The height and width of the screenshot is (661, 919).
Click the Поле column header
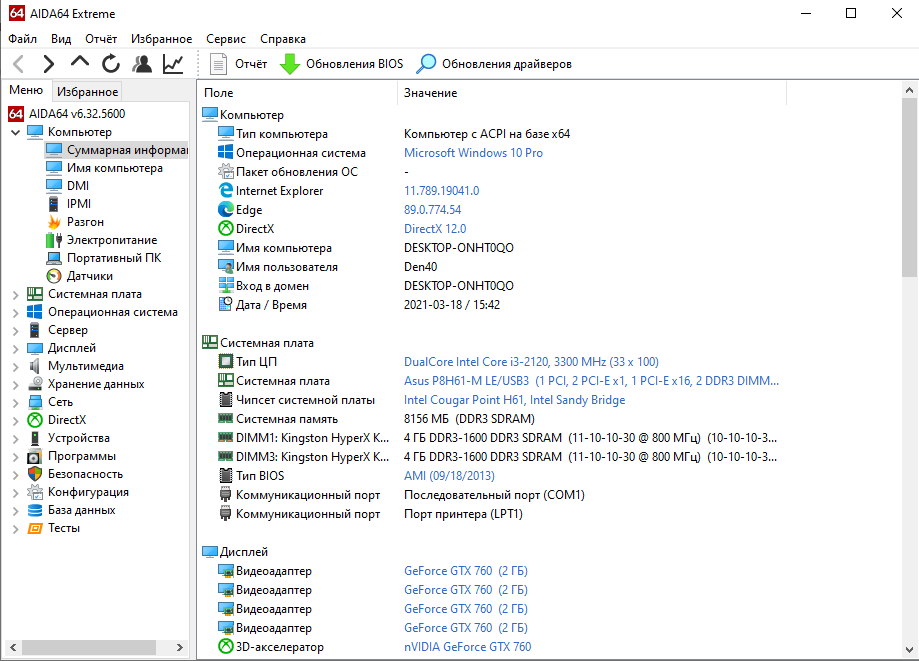click(x=298, y=93)
